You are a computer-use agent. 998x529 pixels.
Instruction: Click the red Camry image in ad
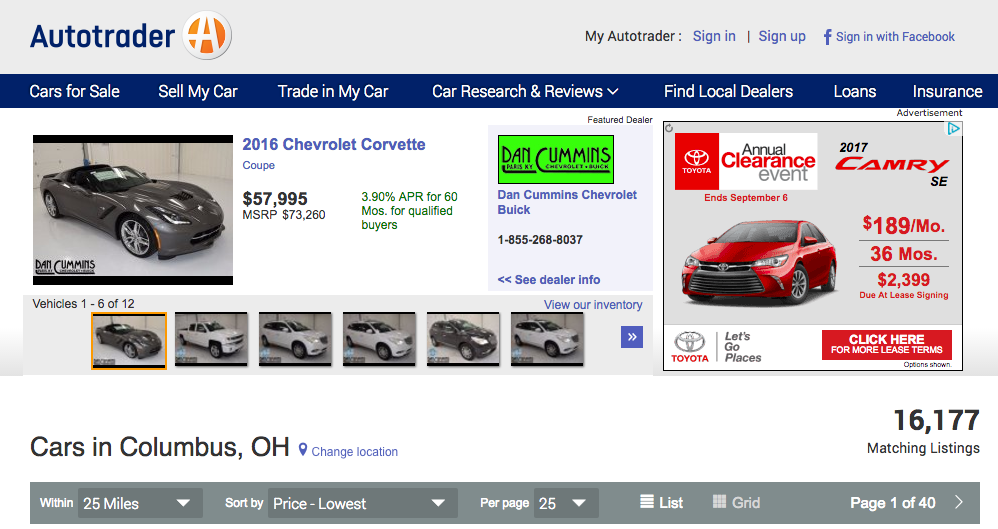coord(759,263)
